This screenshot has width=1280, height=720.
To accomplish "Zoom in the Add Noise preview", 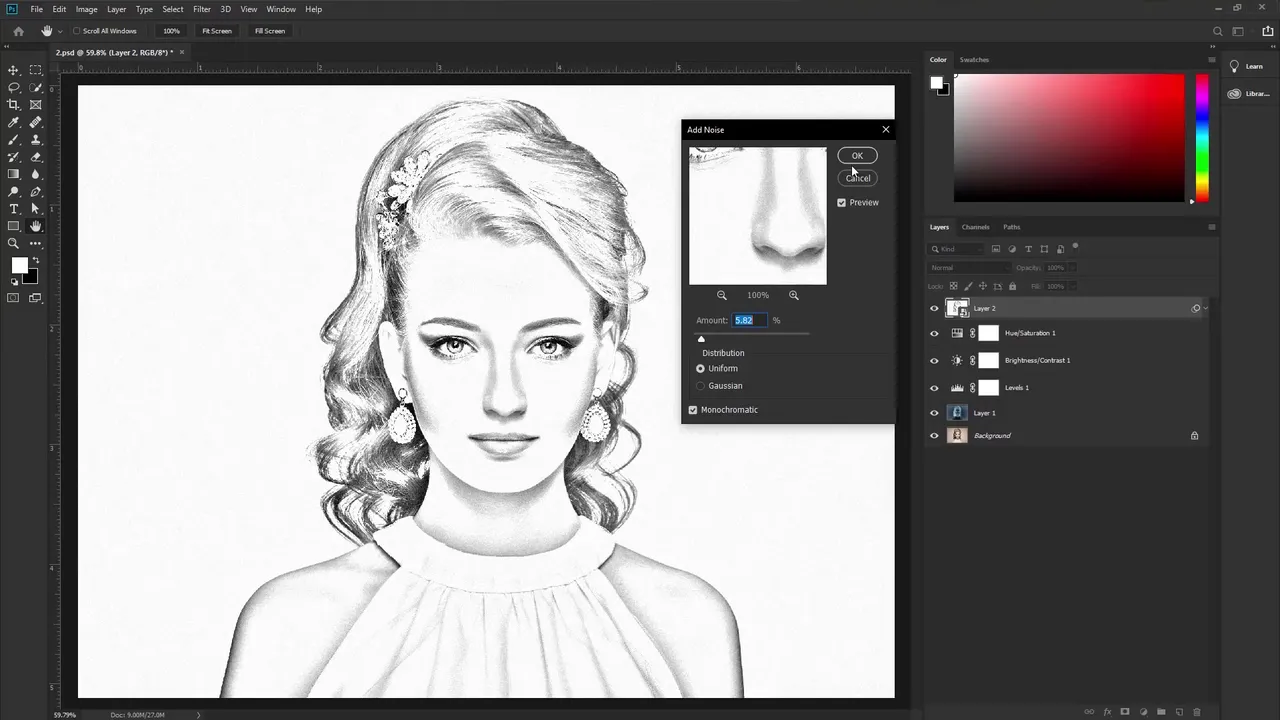I will tap(794, 295).
